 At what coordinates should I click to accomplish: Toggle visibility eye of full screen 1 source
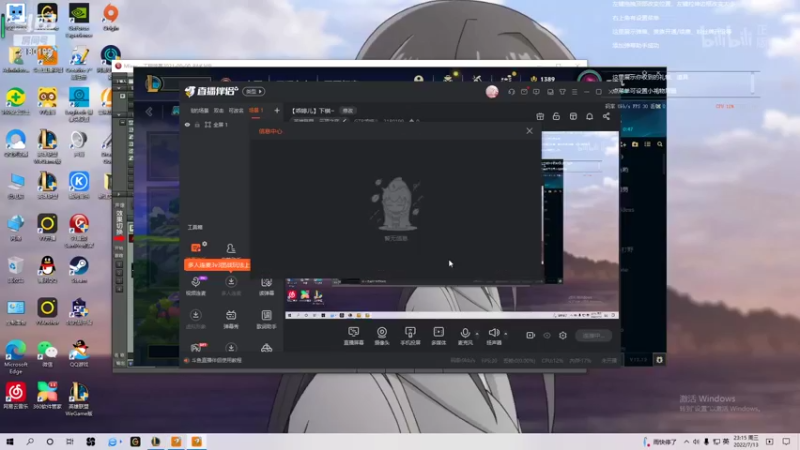(187, 124)
